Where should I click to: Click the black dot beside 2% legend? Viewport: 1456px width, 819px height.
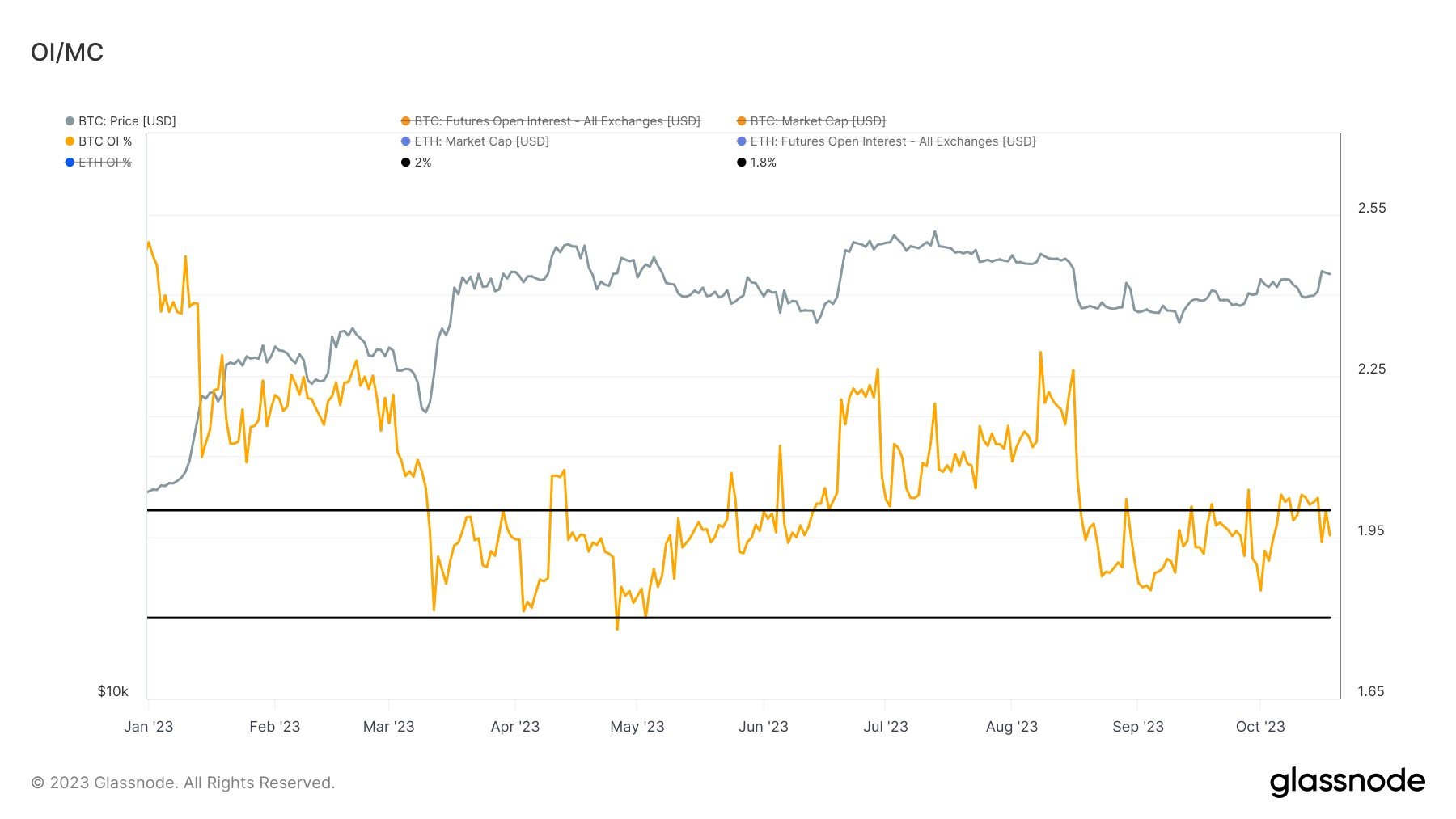click(405, 163)
